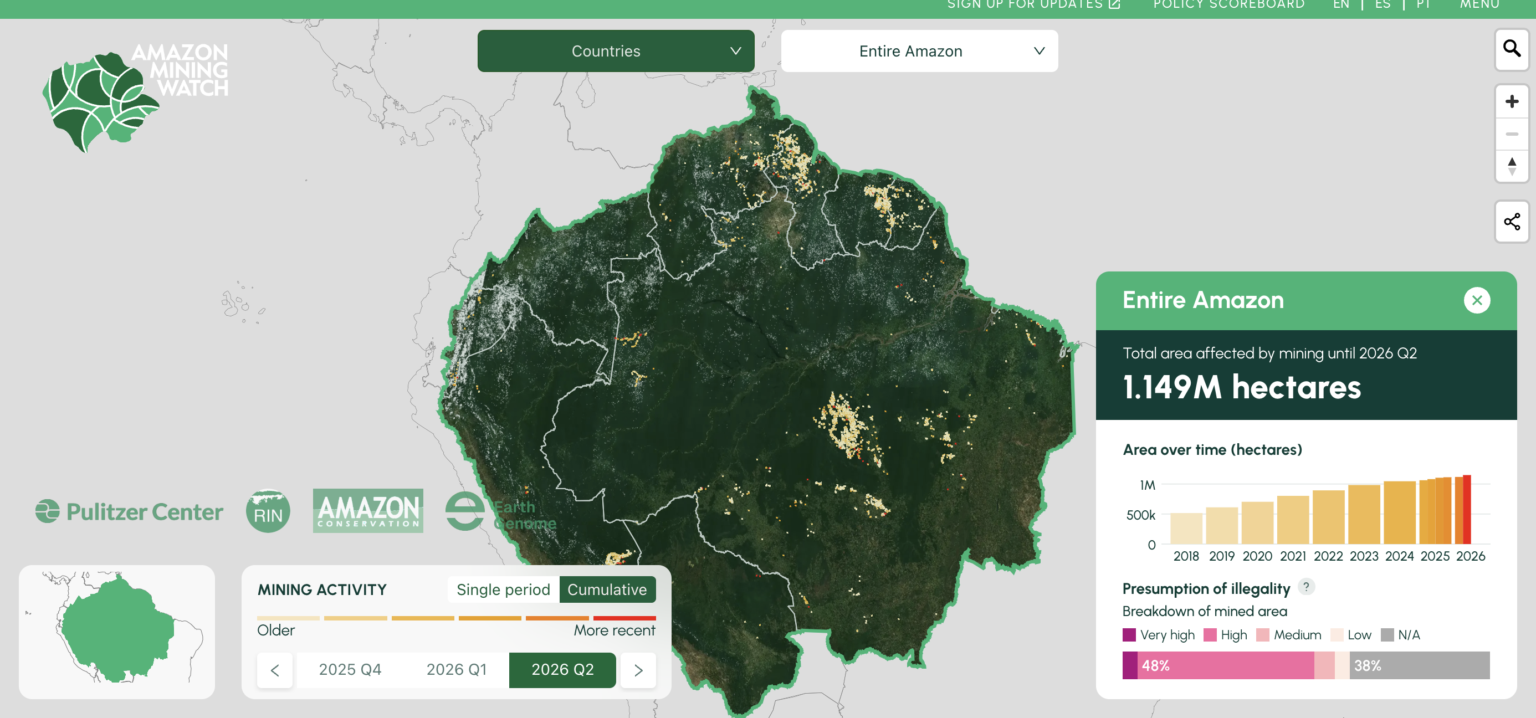Viewport: 1536px width, 718px height.
Task: Click the Amazon overview minimap thumbnail
Action: coord(117,632)
